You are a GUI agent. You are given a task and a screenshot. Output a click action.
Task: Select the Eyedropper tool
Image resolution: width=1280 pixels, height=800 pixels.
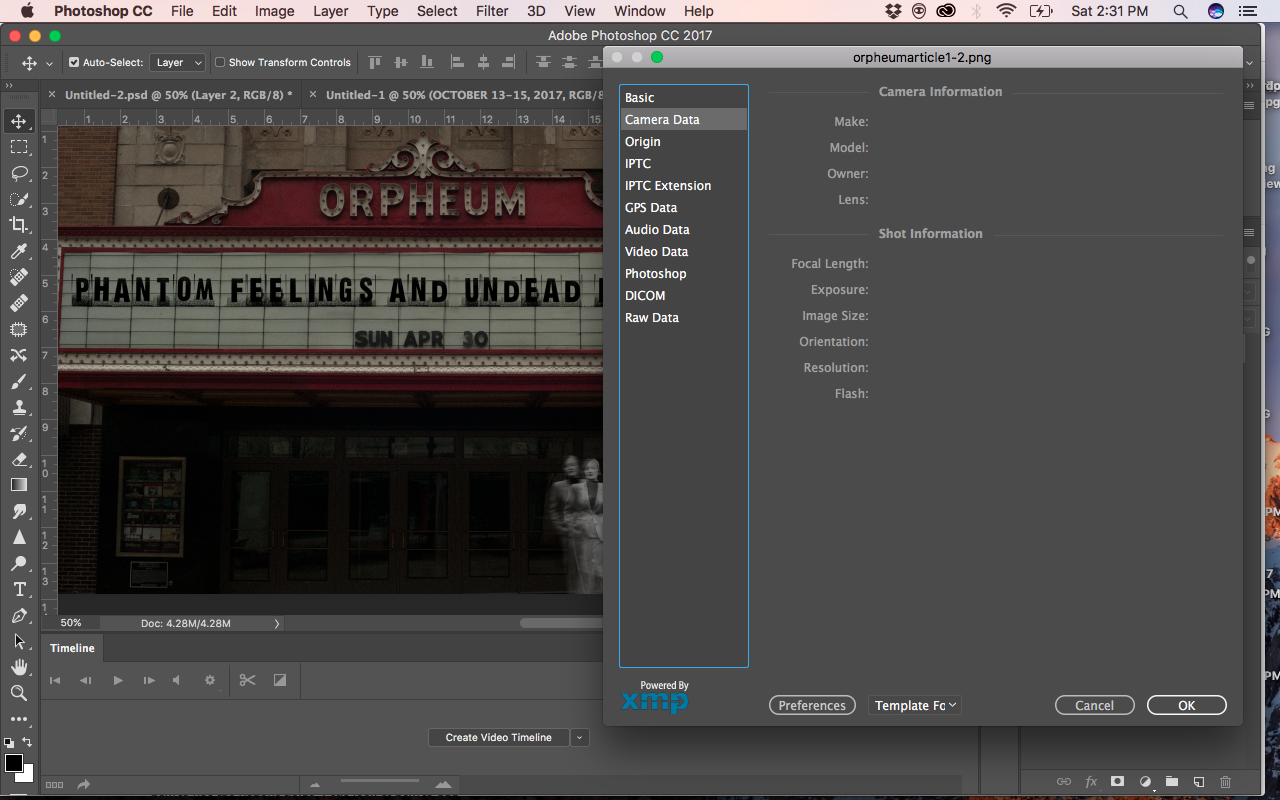19,251
